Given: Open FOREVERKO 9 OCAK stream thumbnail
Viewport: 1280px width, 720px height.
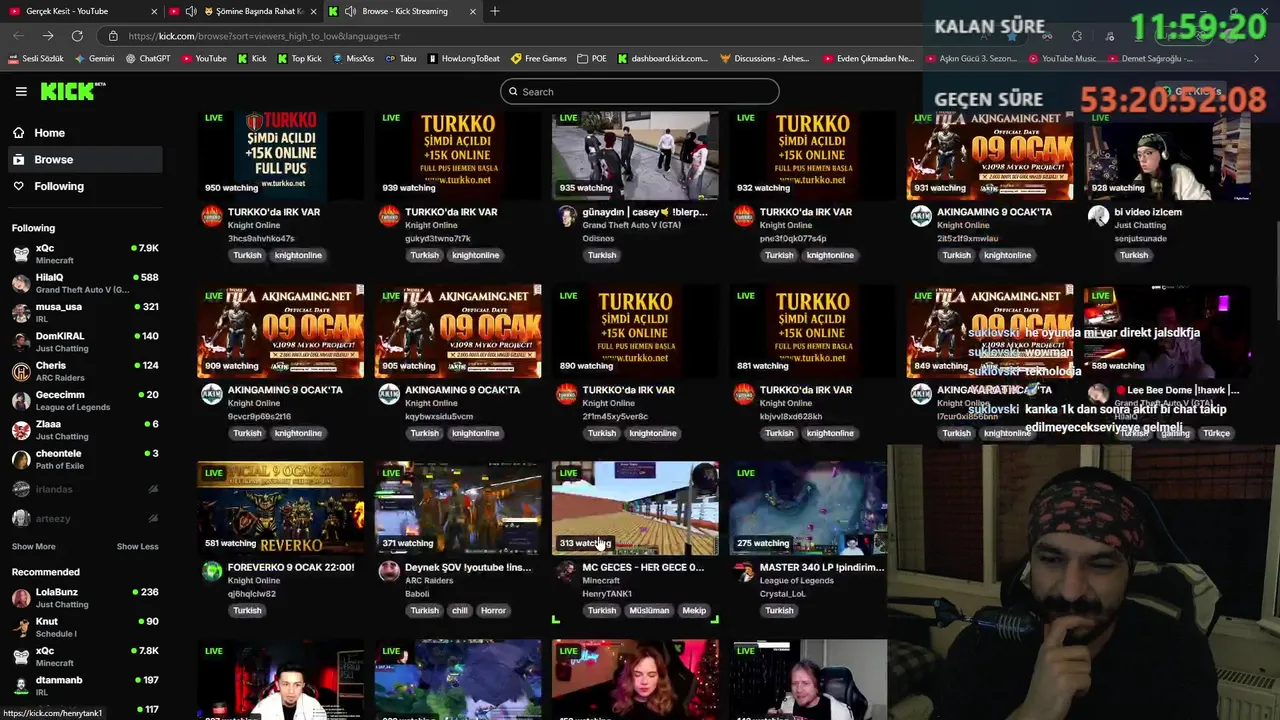Looking at the screenshot, I should [280, 508].
